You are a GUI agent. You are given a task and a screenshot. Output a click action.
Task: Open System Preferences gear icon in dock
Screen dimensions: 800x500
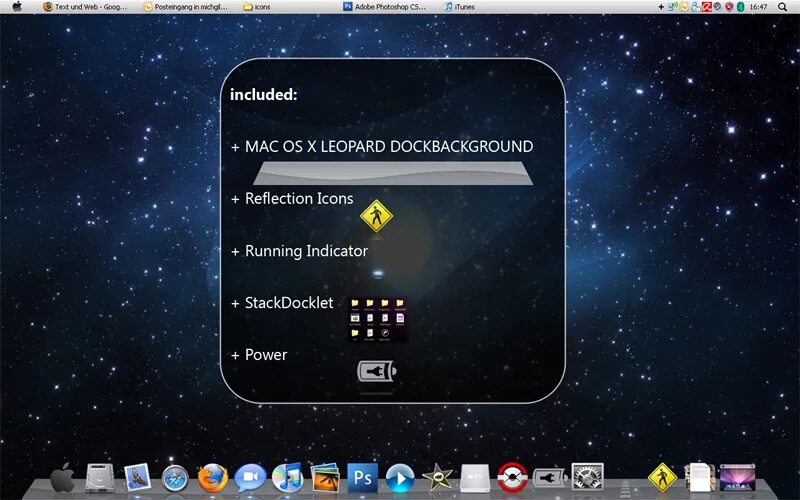[587, 478]
